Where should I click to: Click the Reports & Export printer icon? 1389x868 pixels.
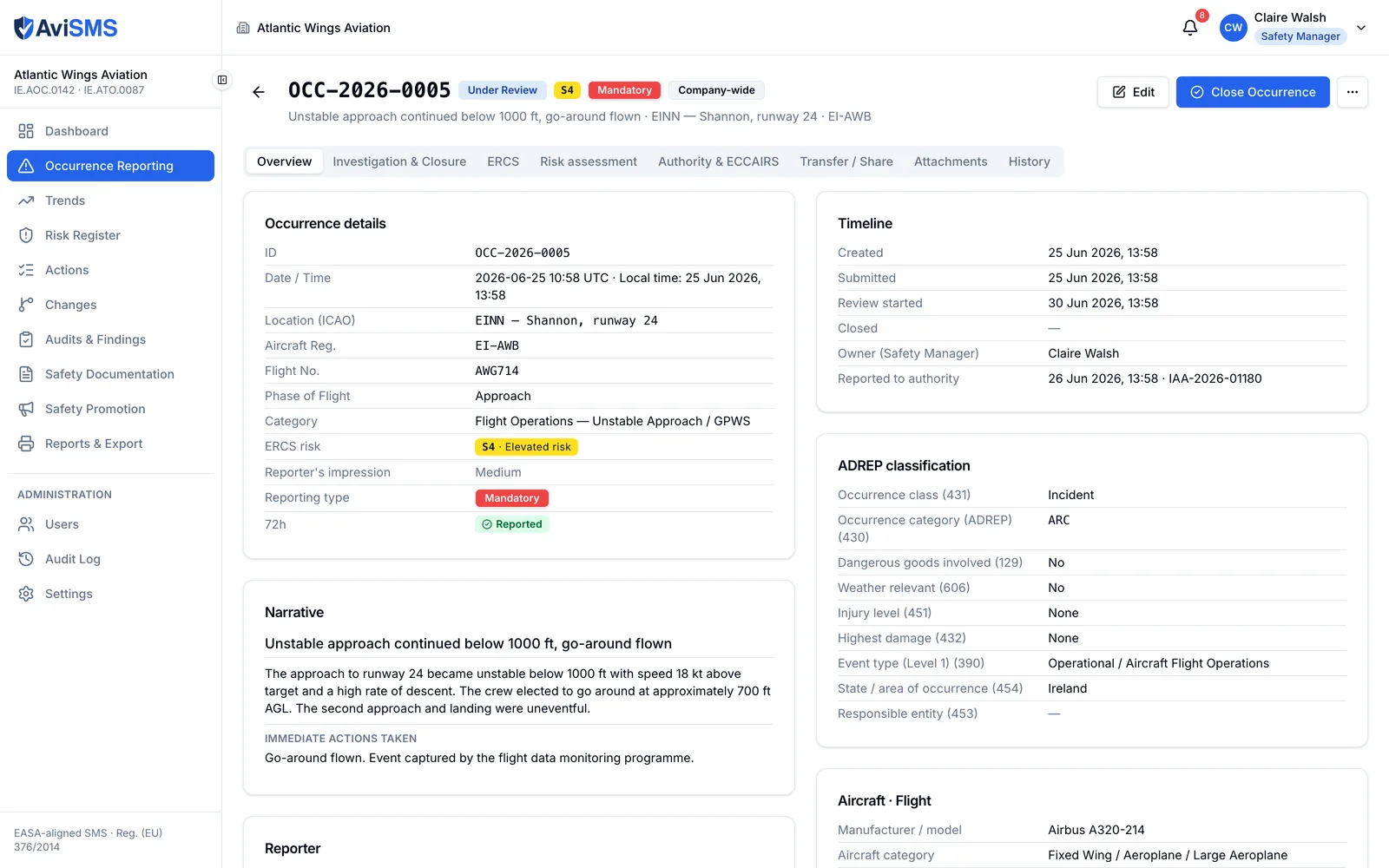[26, 444]
